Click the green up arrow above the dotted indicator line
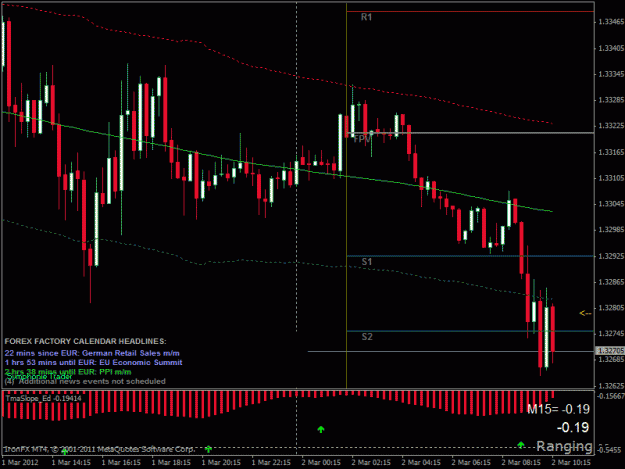This screenshot has width=625, height=469. 321,429
